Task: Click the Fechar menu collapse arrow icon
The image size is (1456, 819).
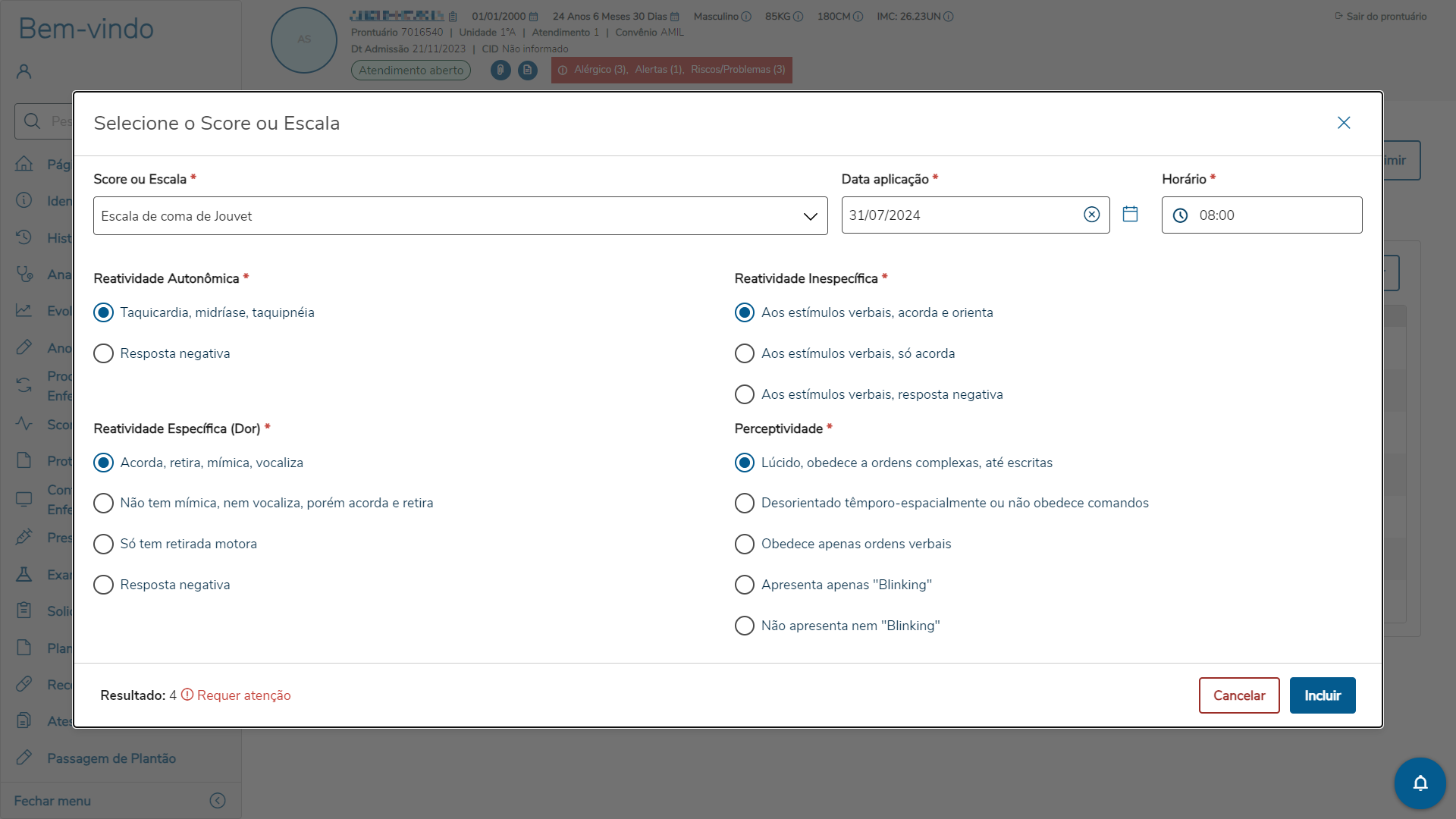Action: click(x=218, y=801)
